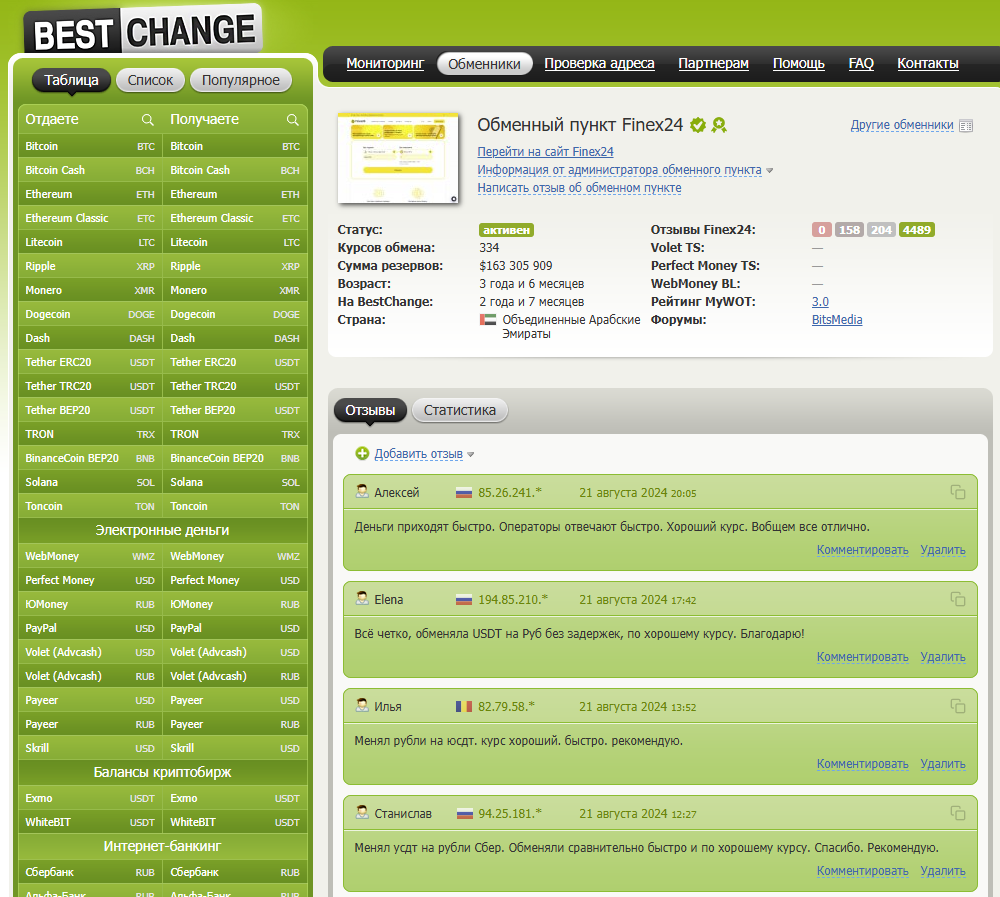Click the award ribbon icon next to Finex24

pyautogui.click(x=719, y=125)
